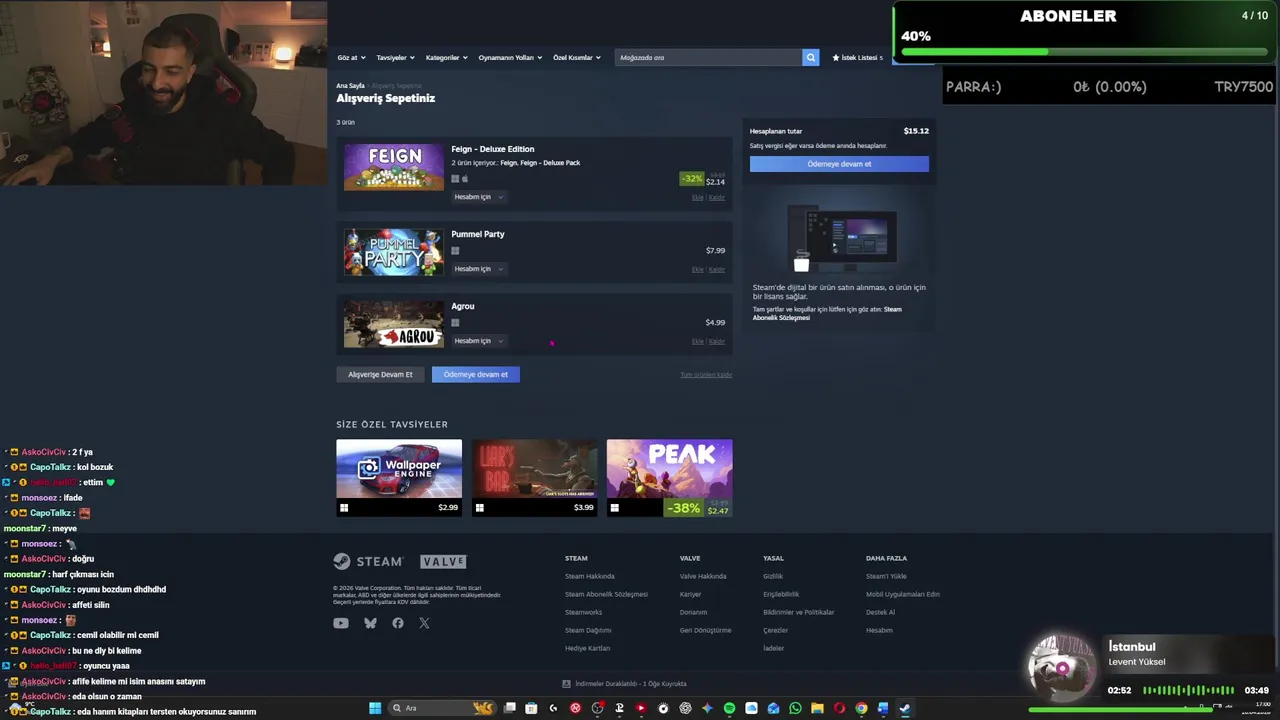Open Hediye Kartları footer link

pyautogui.click(x=587, y=648)
